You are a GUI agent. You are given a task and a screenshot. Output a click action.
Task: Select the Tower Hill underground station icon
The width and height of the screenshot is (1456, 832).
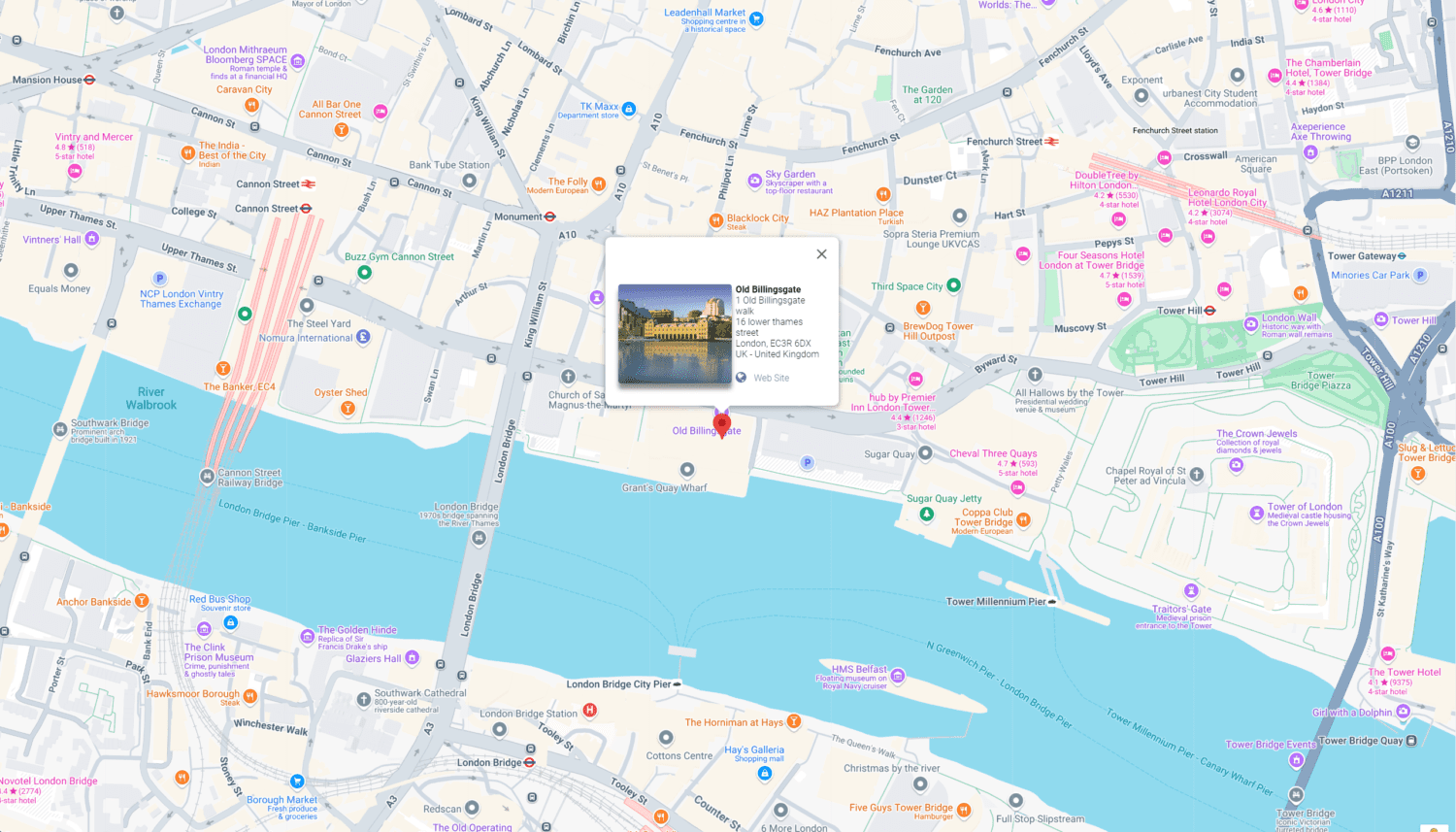(x=1209, y=311)
